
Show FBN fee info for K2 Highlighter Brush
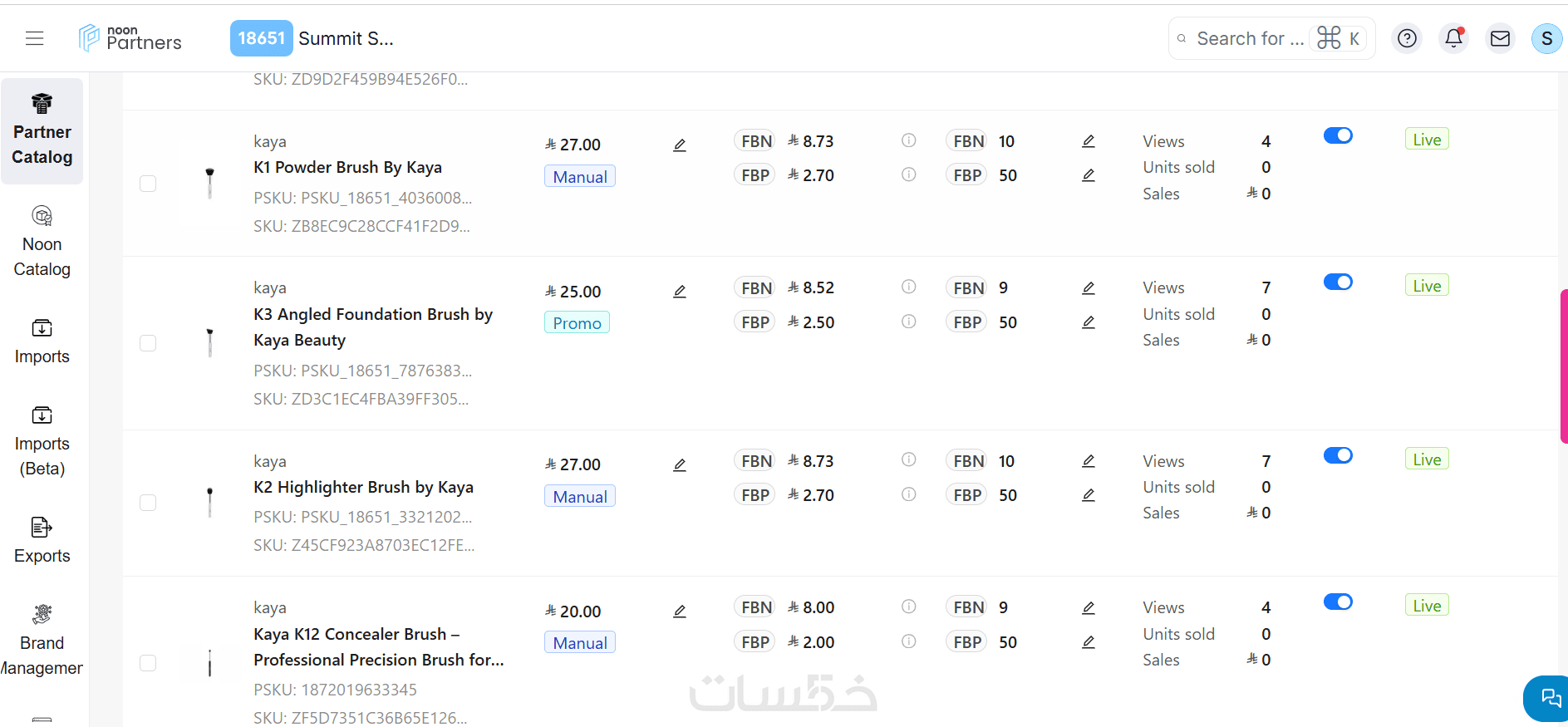[908, 460]
